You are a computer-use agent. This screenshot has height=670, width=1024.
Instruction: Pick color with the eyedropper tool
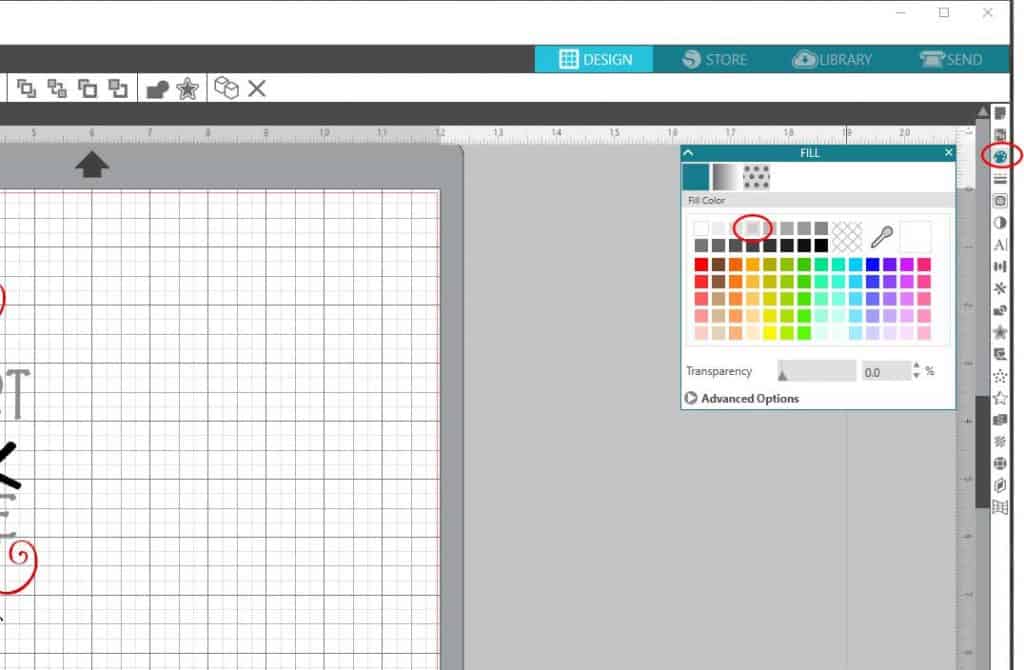[882, 236]
